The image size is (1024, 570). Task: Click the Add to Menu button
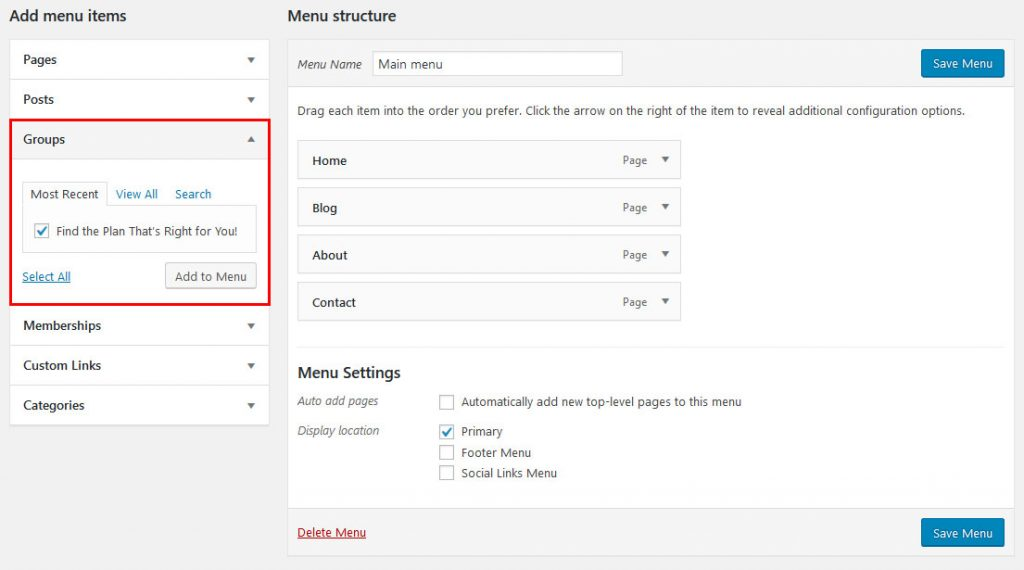pos(210,276)
